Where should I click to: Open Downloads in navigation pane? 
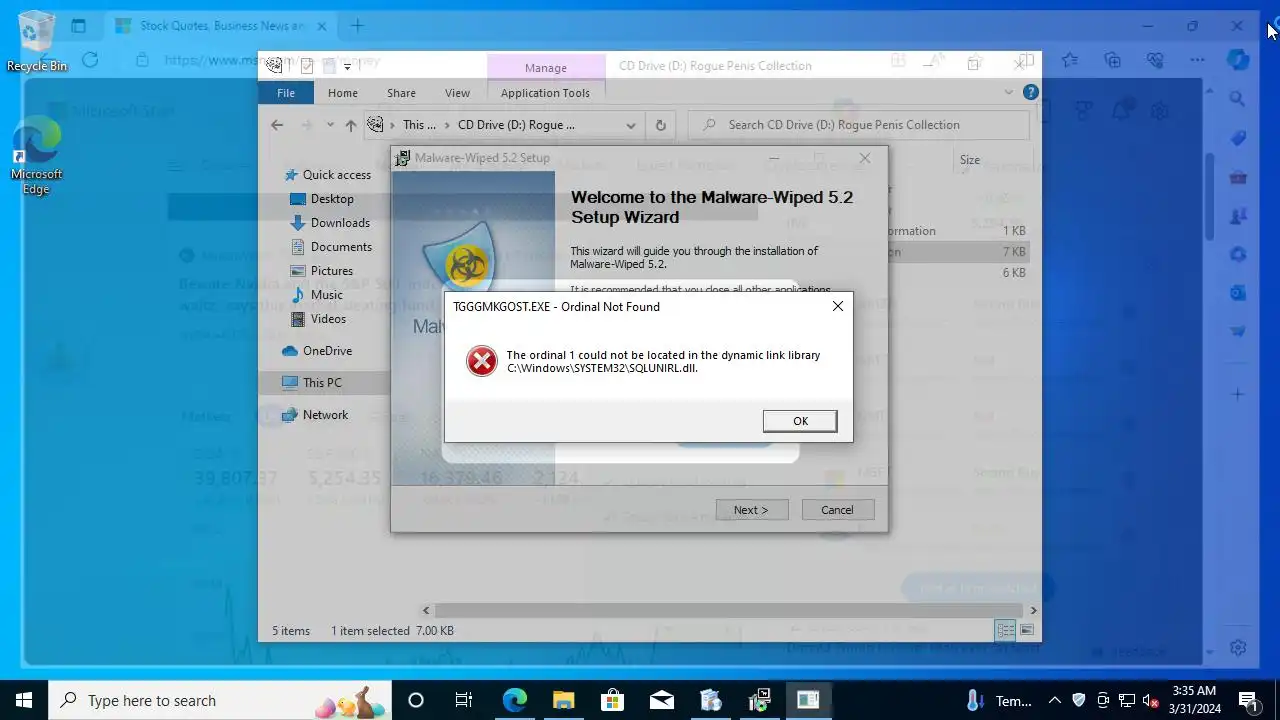click(339, 223)
